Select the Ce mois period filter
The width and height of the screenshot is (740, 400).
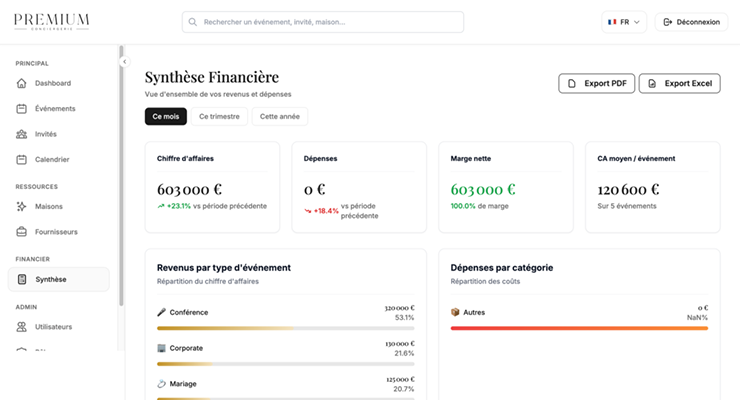click(x=165, y=116)
